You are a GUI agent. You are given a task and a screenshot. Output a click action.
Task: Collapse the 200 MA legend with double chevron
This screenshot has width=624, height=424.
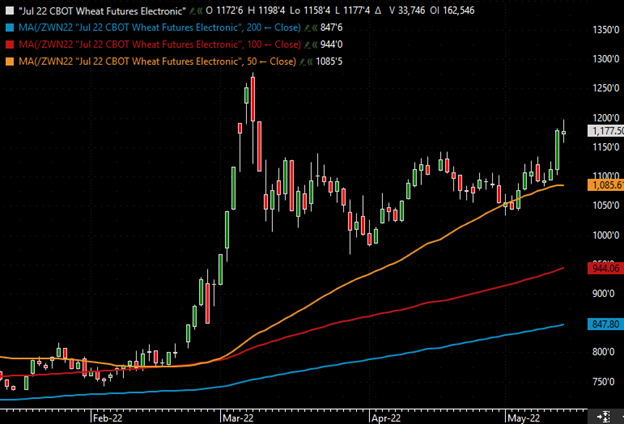(x=314, y=28)
